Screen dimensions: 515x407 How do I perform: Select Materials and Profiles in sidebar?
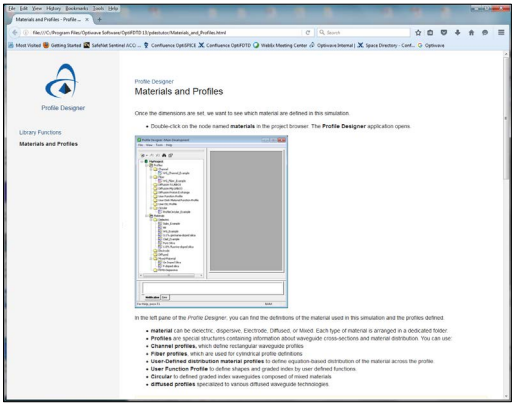48,144
